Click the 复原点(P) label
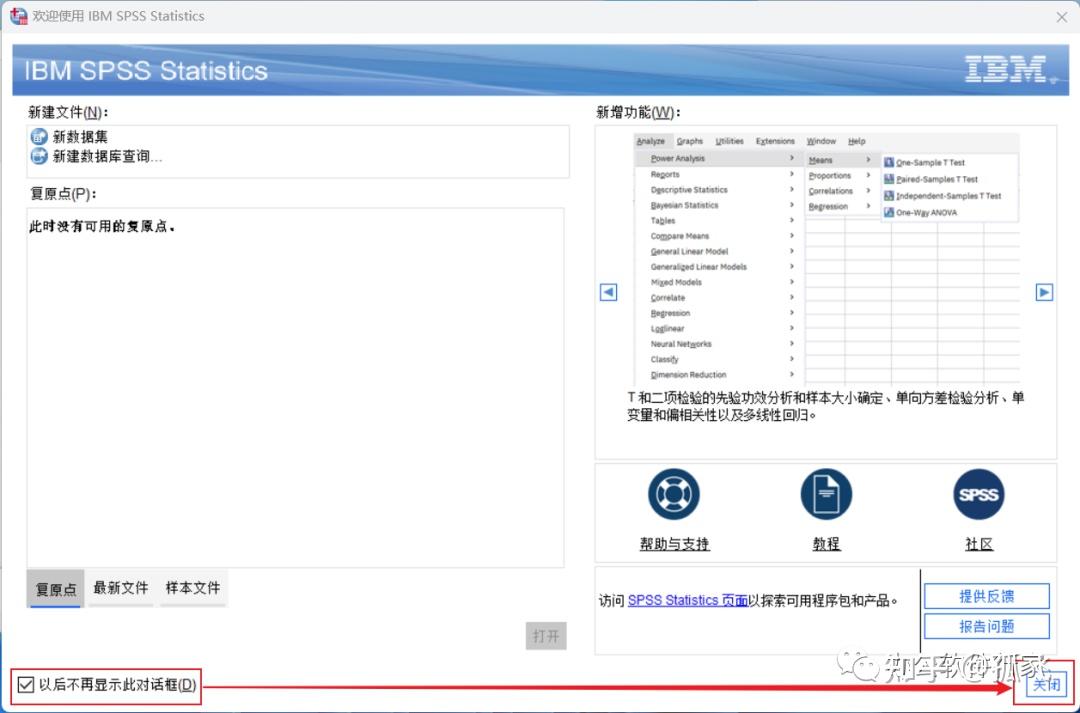Screen dimensions: 1080x713 [63, 194]
